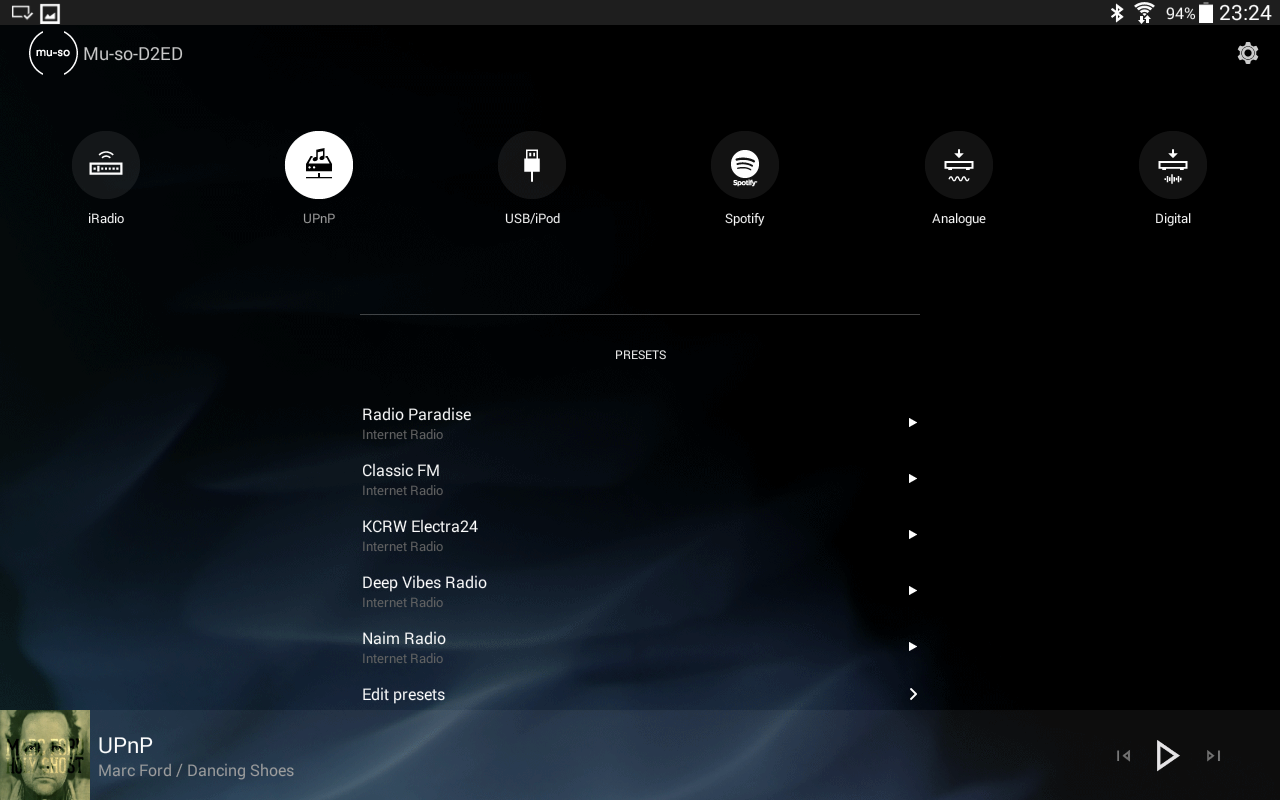Select the Naim Radio preset name
1280x800 pixels.
[x=404, y=638]
